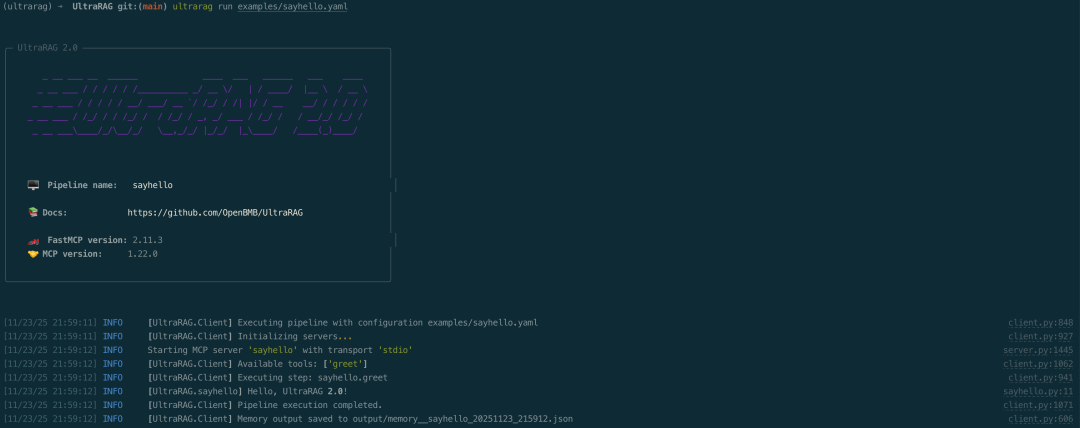Click the "MCP version:" label below FastMCP
Image resolution: width=1080 pixels, height=428 pixels.
72,254
